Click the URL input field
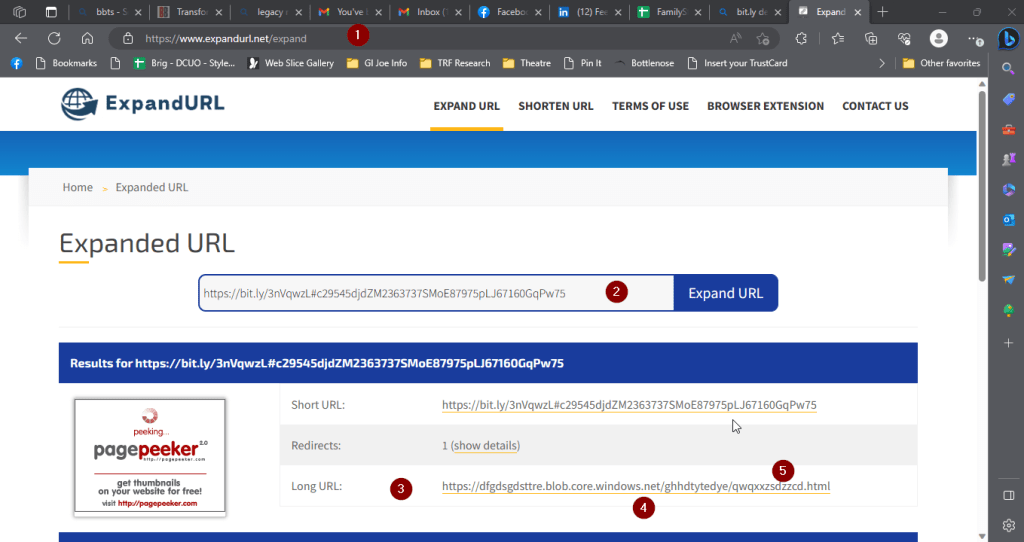 click(x=436, y=293)
